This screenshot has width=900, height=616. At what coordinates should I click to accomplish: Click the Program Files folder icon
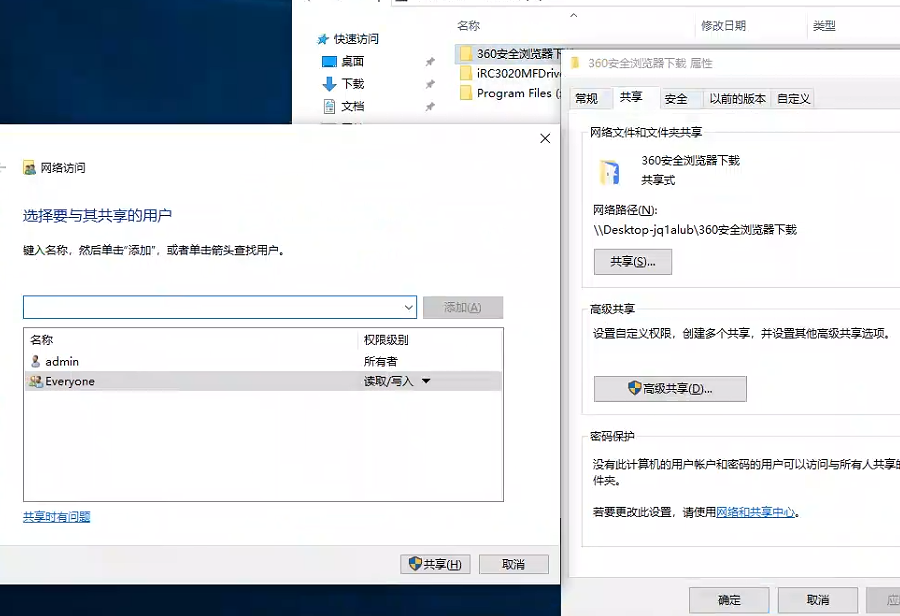point(466,92)
